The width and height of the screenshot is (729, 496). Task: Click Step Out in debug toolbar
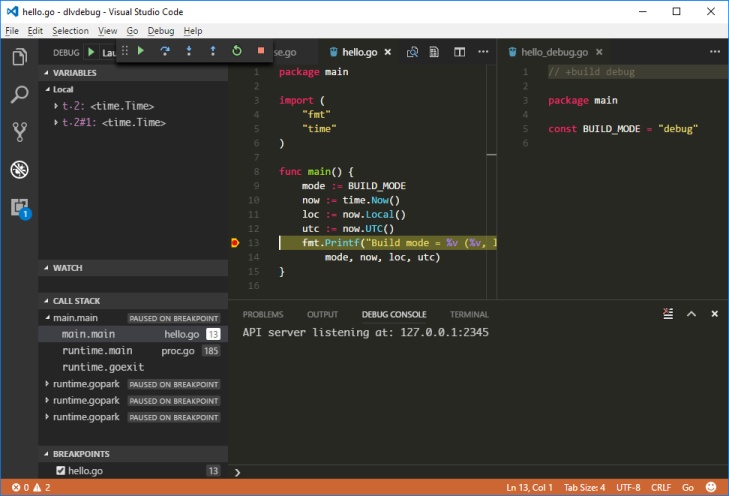pyautogui.click(x=213, y=51)
